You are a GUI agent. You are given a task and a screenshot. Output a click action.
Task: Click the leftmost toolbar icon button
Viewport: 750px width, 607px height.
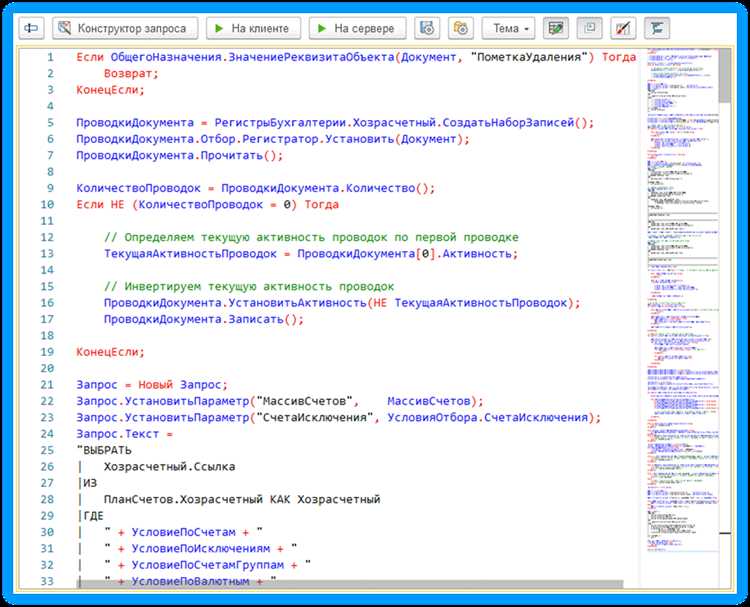tap(32, 28)
